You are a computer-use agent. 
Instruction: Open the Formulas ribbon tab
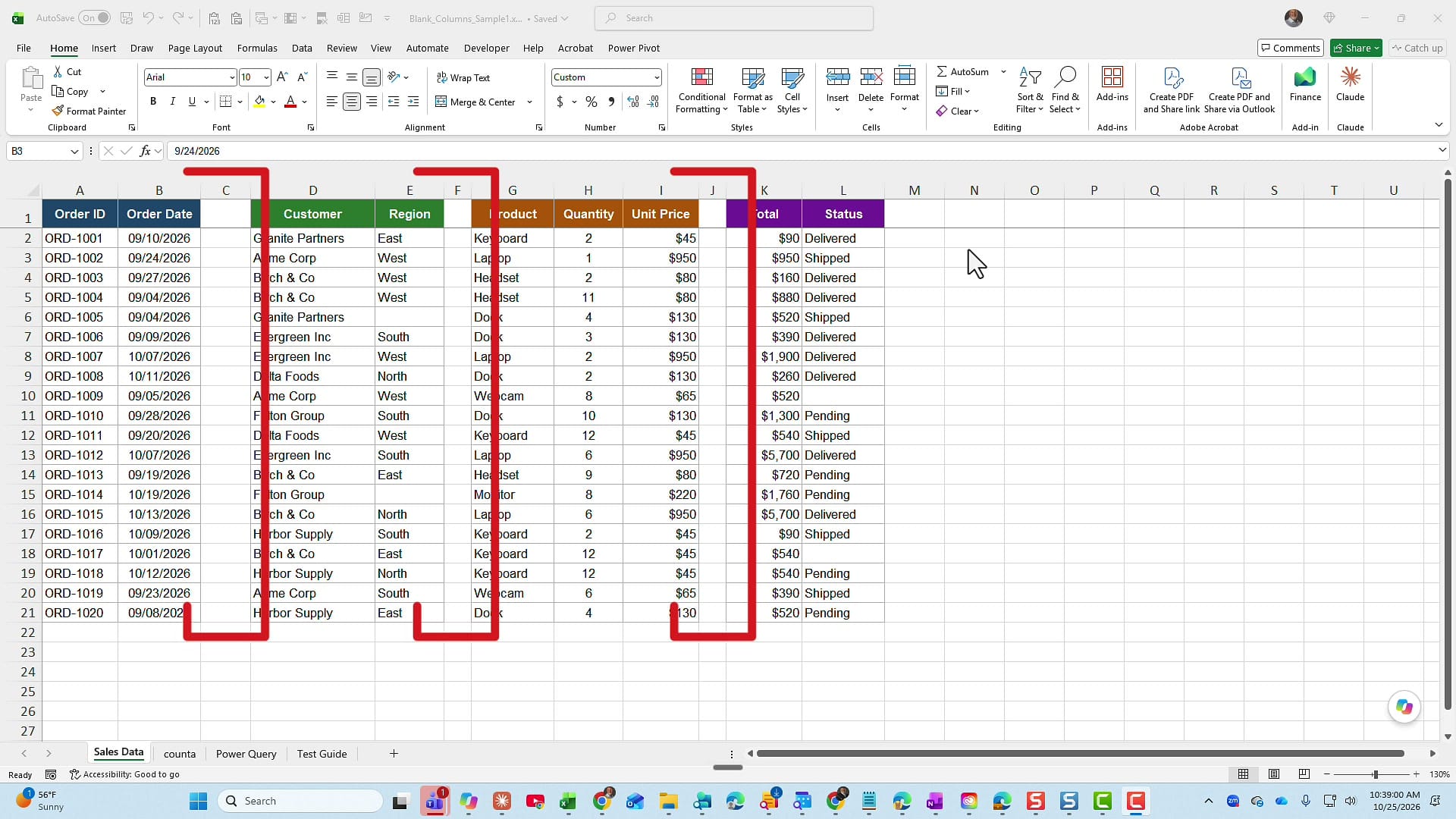(x=257, y=48)
